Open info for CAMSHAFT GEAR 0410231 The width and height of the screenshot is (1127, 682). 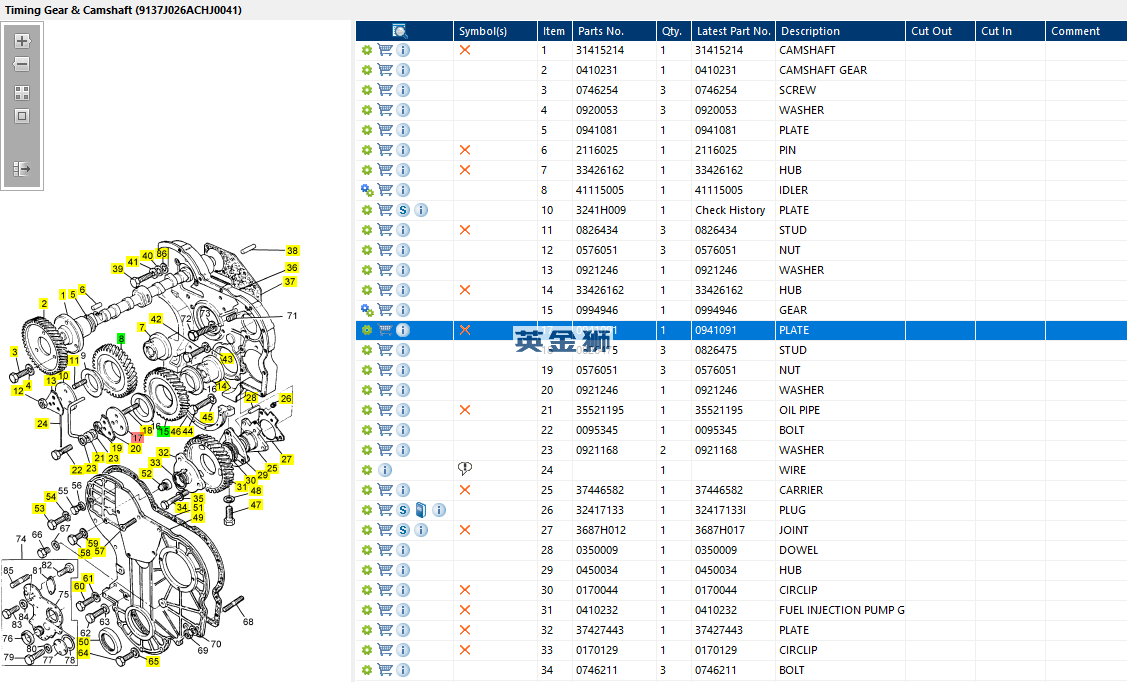click(x=403, y=70)
